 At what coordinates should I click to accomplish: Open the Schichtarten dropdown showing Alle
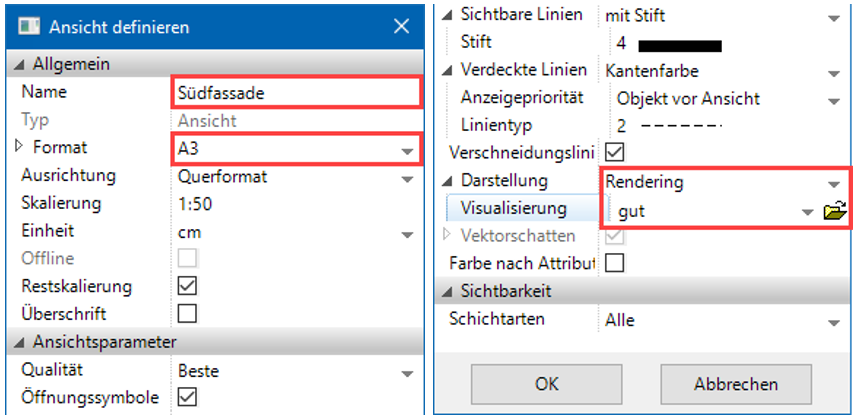pyautogui.click(x=834, y=322)
